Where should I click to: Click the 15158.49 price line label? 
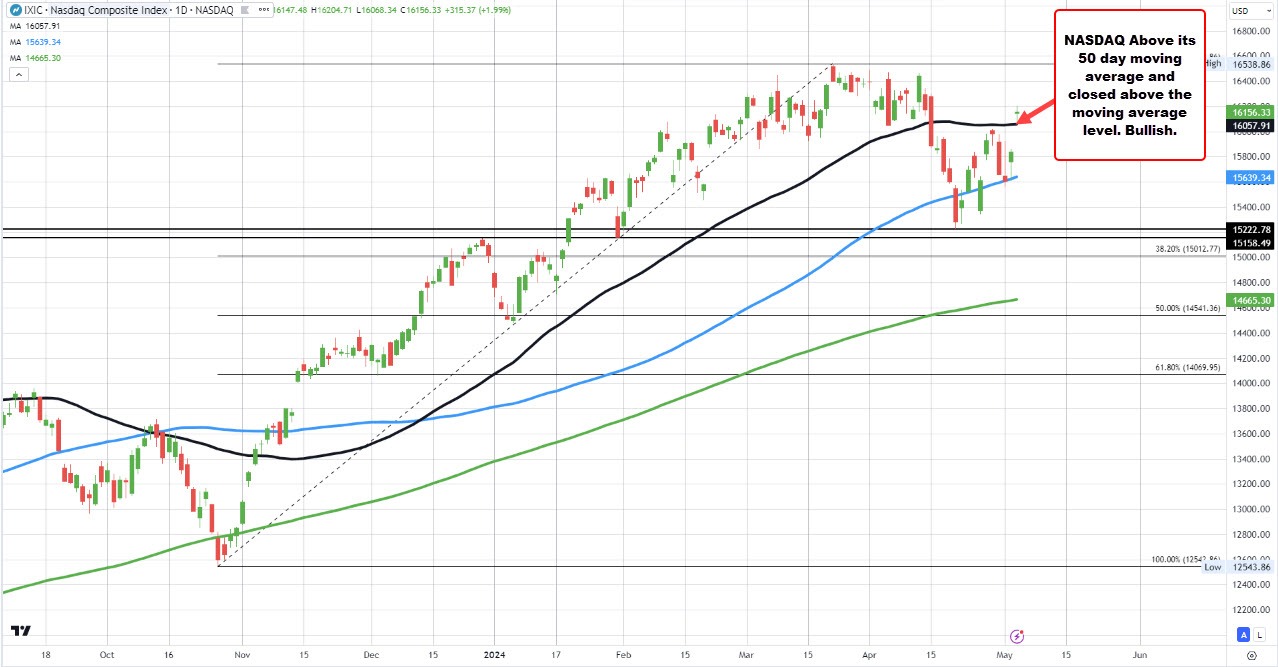[1251, 242]
